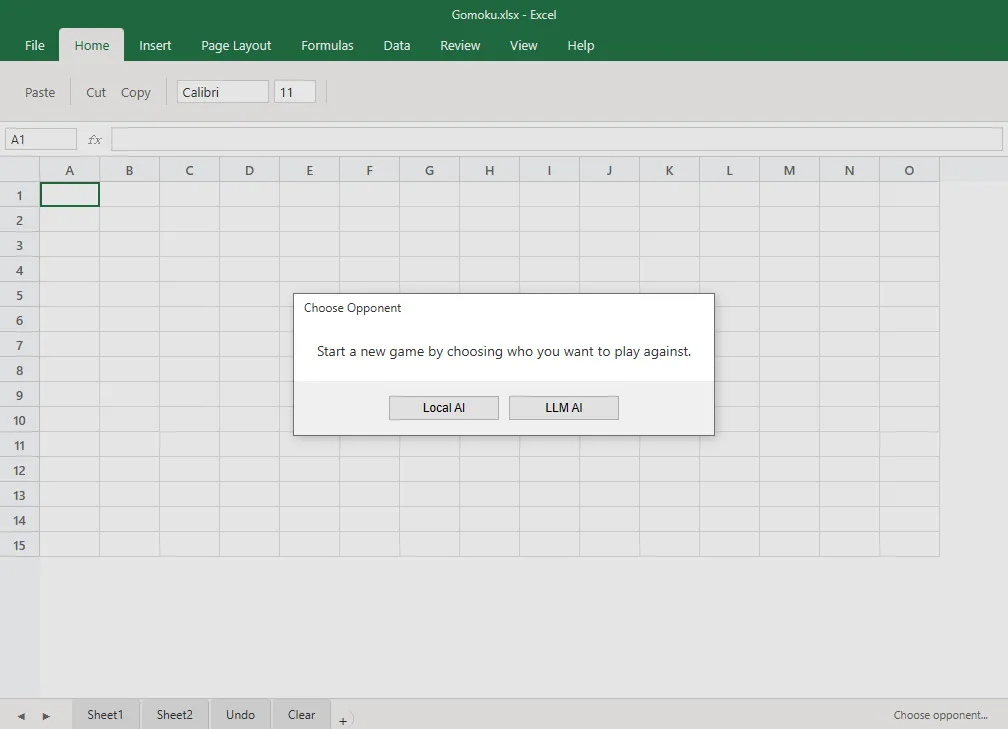Open the File menu
1008x729 pixels.
point(35,46)
